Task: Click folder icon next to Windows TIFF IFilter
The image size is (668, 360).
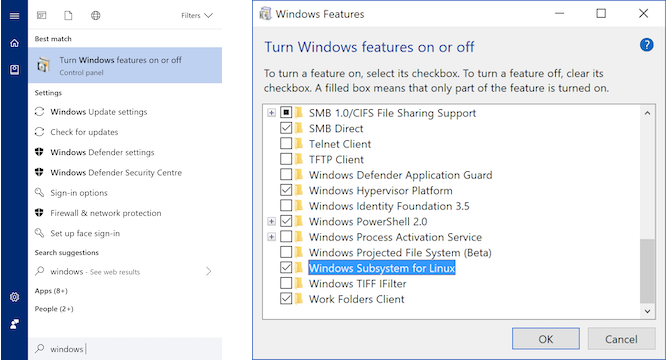Action: point(299,283)
